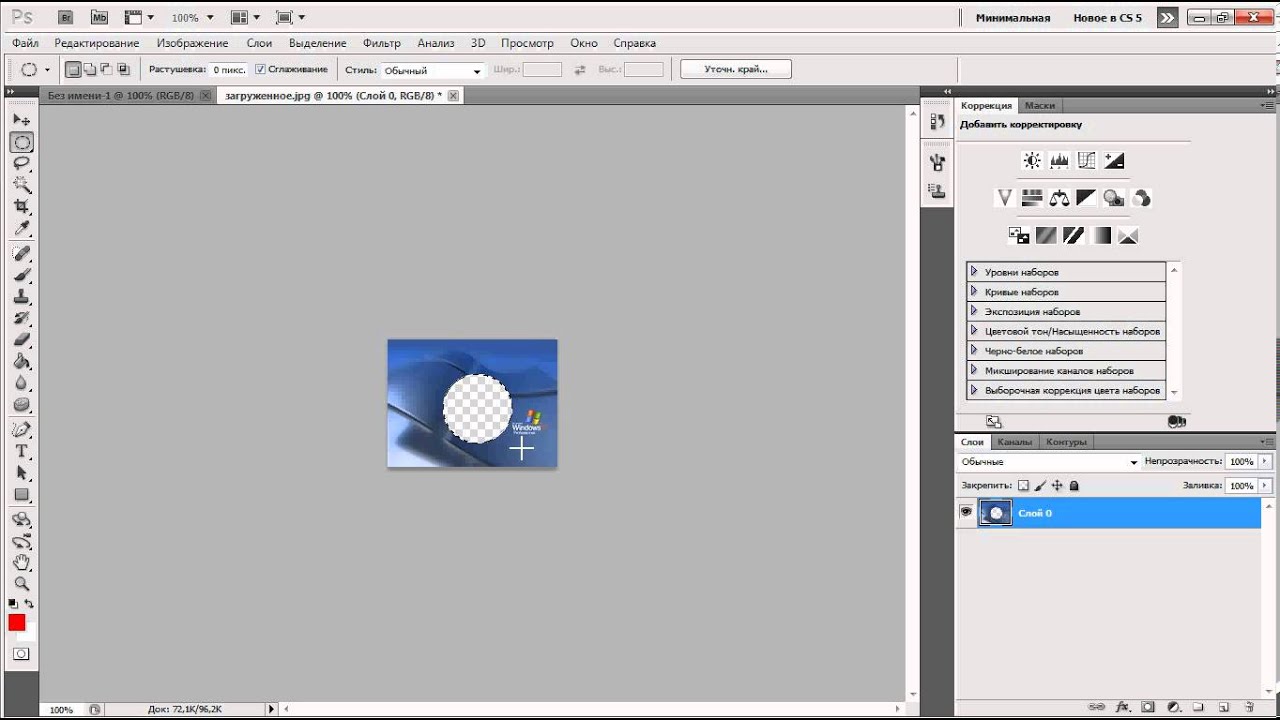This screenshot has width=1280, height=720.
Task: Delete layer using the trash icon
Action: point(1250,707)
